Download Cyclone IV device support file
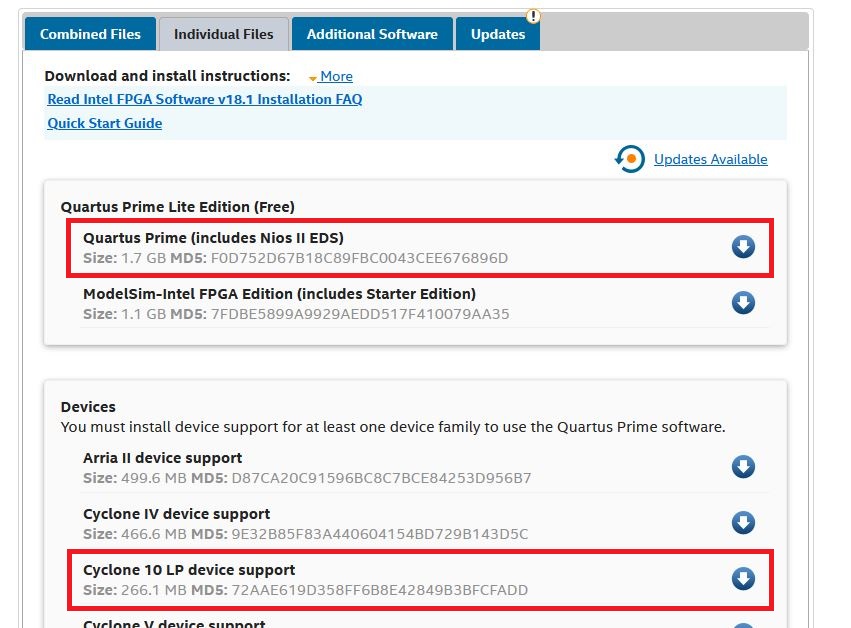The height and width of the screenshot is (628, 851). click(742, 523)
